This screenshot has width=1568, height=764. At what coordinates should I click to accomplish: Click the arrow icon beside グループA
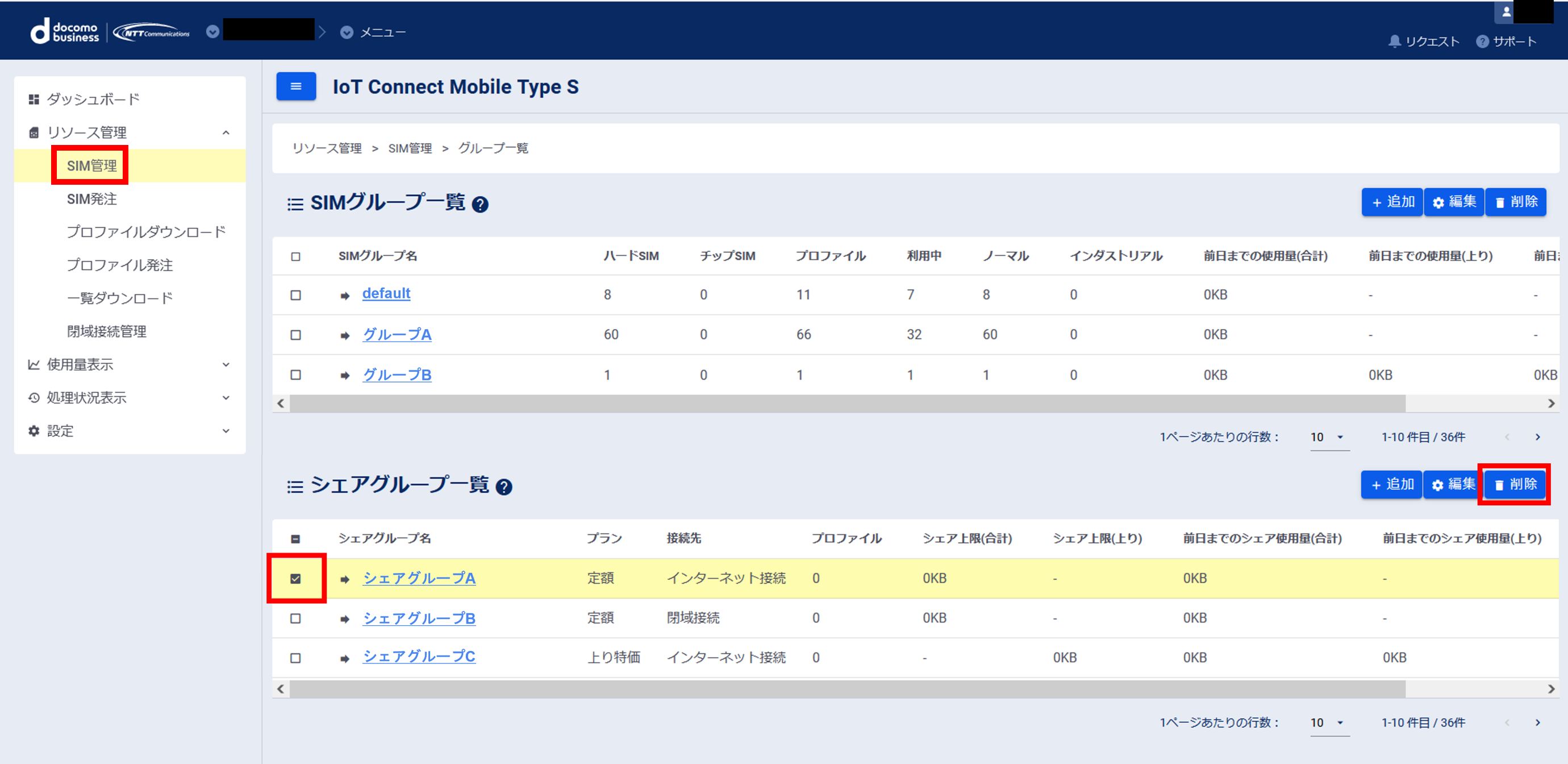coord(345,336)
